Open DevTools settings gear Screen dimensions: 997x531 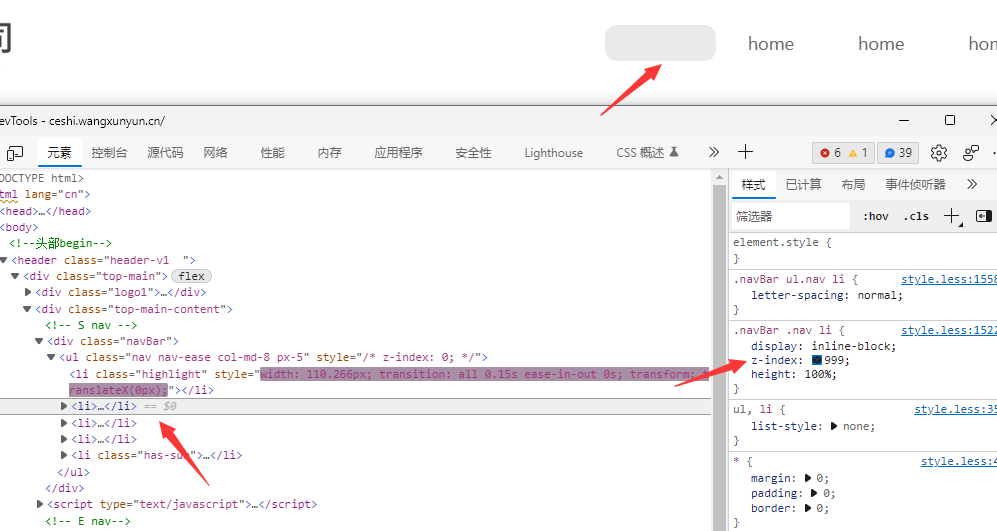[939, 153]
